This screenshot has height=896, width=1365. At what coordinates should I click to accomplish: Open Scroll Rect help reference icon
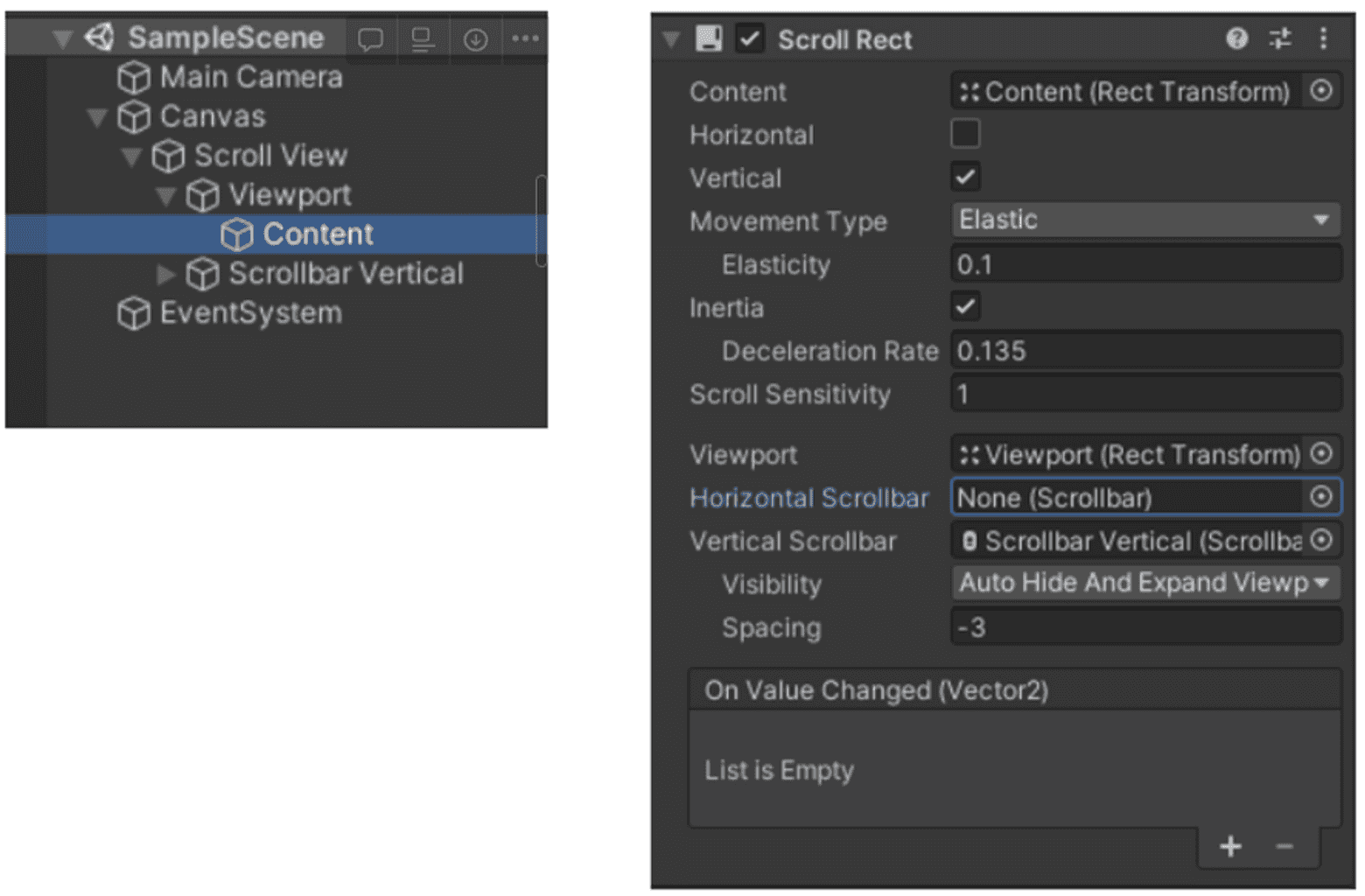pos(1236,38)
